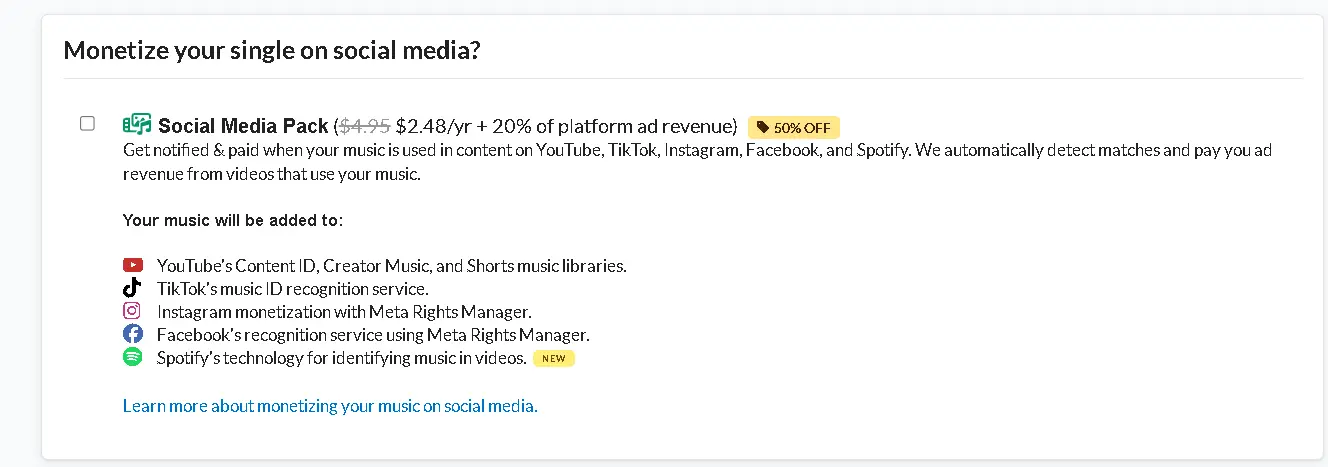Image resolution: width=1328 pixels, height=467 pixels.
Task: Click TikTok's music ID recognition service line
Action: tap(292, 289)
